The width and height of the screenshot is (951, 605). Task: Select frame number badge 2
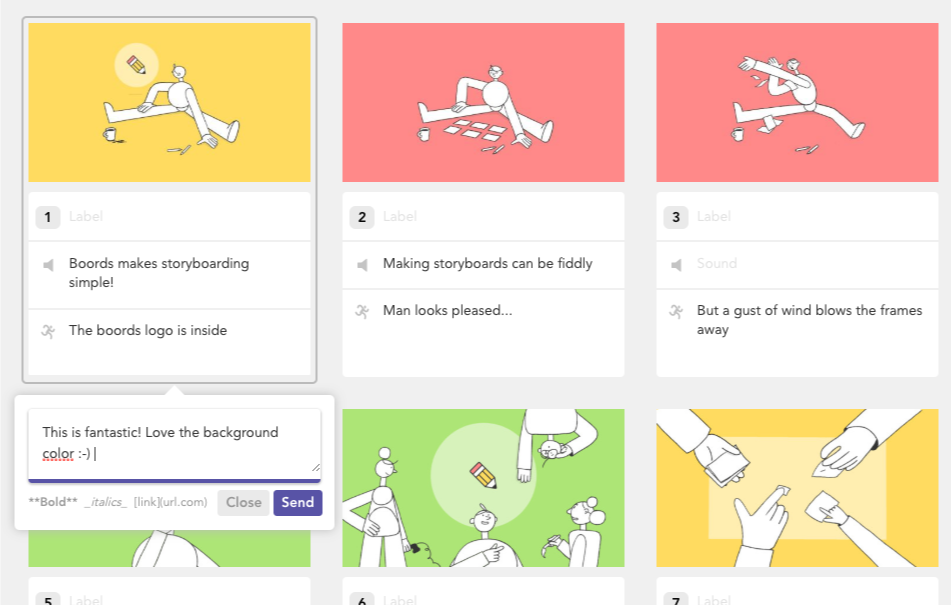(362, 217)
